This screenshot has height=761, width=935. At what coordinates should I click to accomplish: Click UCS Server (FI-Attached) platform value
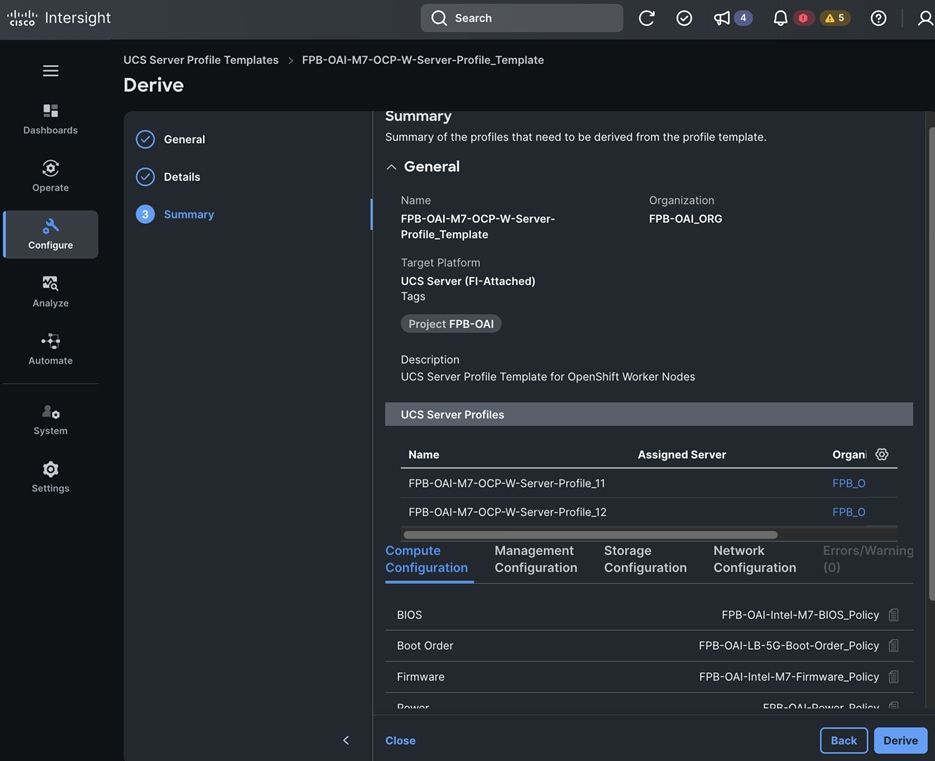pyautogui.click(x=468, y=281)
